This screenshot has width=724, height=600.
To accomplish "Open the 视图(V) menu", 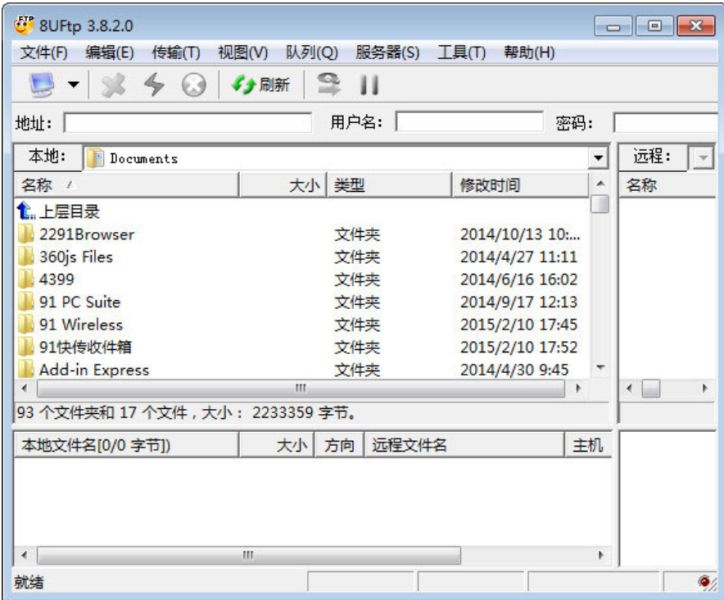I will pyautogui.click(x=243, y=52).
